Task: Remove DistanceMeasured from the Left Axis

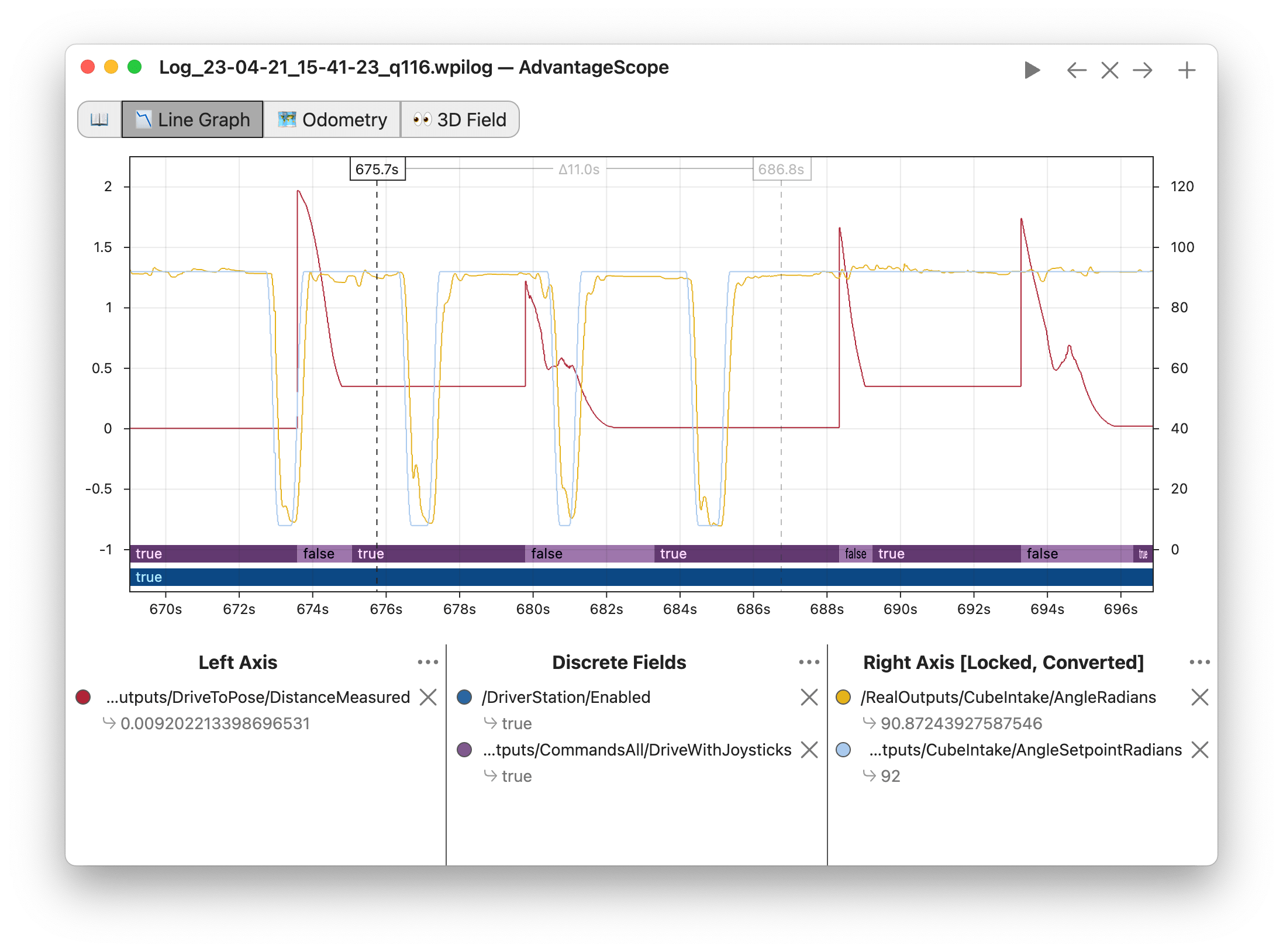Action: (429, 697)
